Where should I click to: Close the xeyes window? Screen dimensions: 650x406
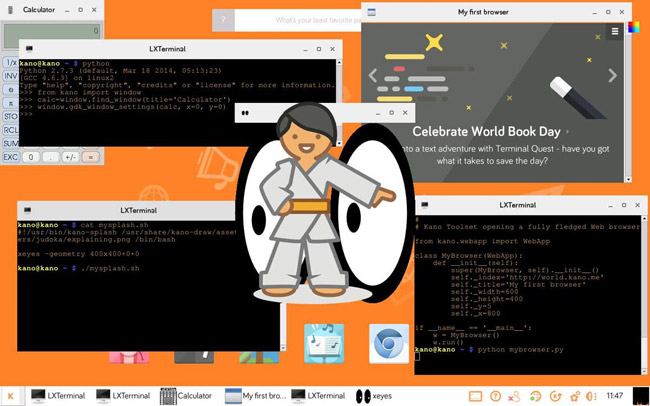[x=405, y=113]
